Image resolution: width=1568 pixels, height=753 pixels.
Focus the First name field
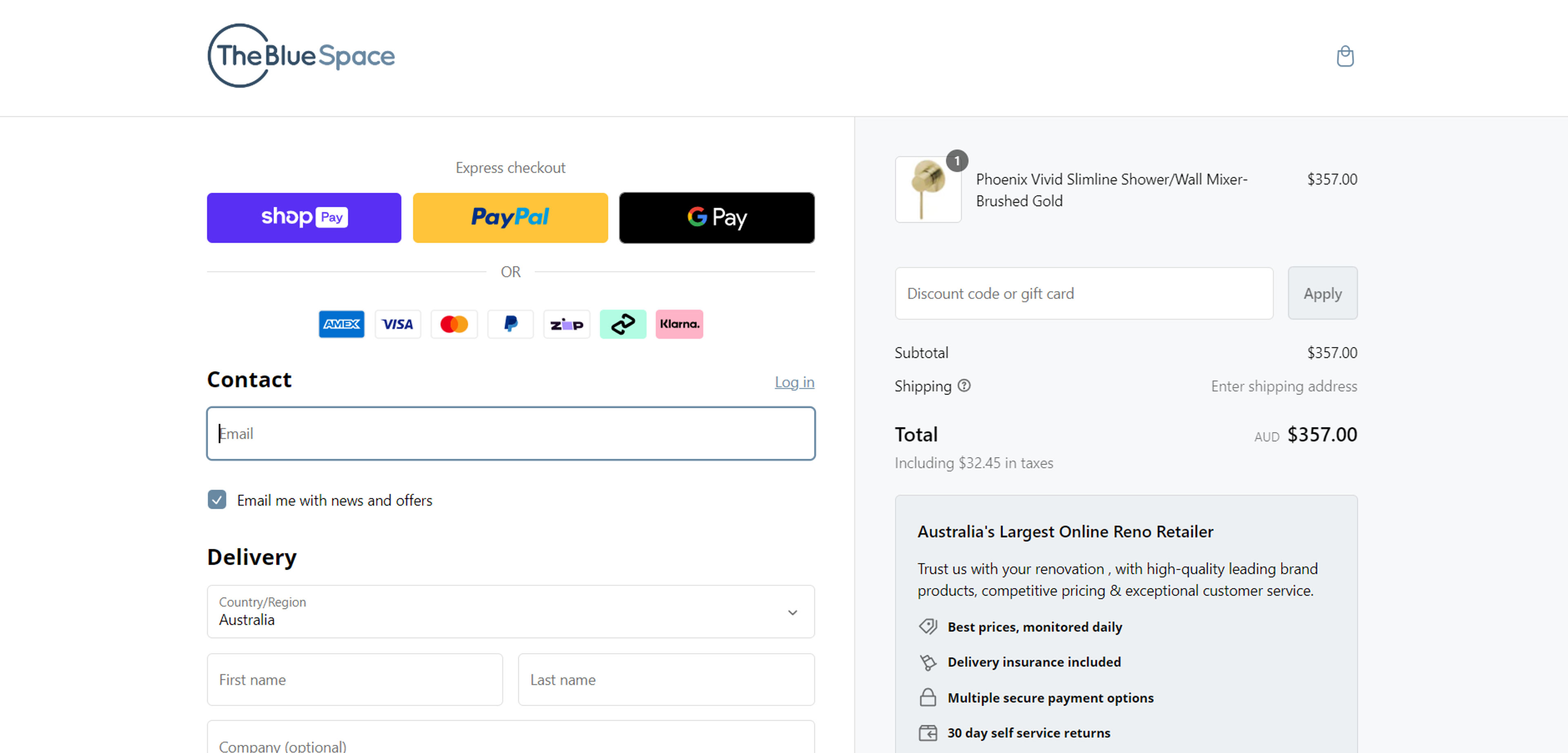[355, 679]
